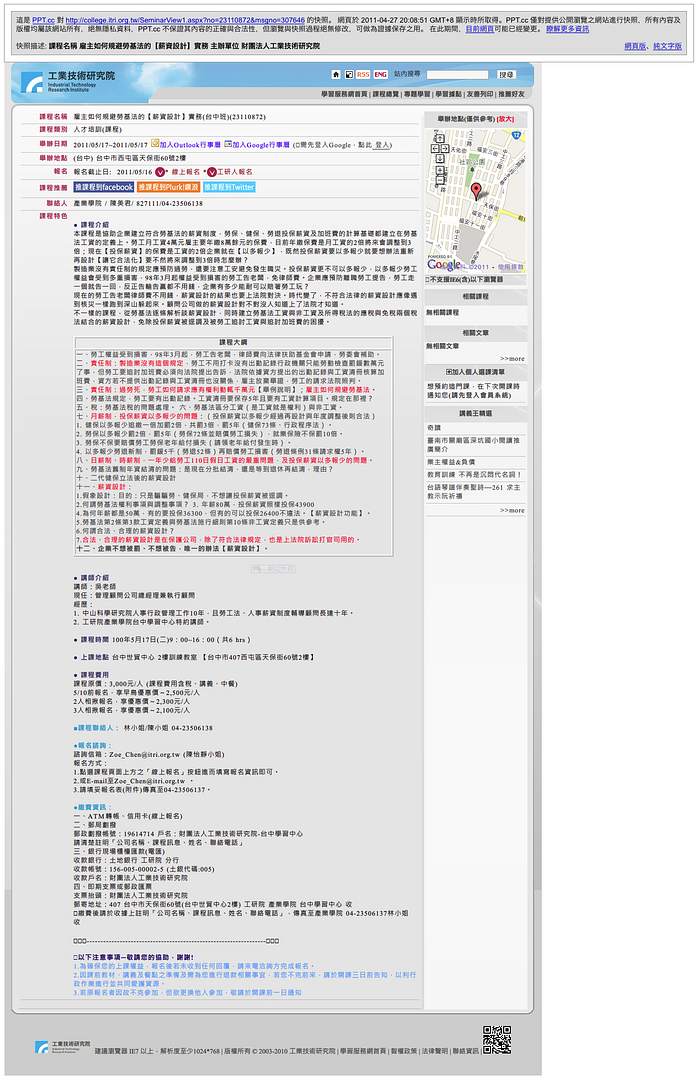
Task: Switch language with the ENG icon
Action: pos(380,75)
